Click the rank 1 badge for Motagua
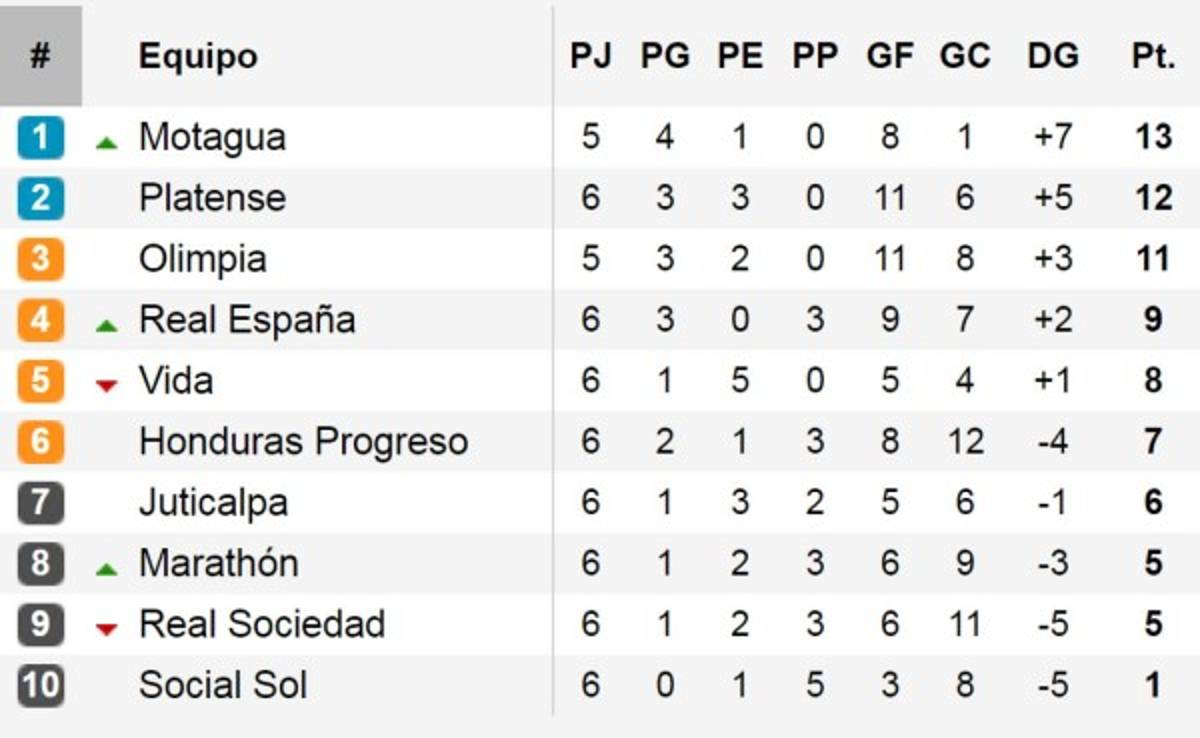Screen dimensions: 1200x738 tap(40, 137)
